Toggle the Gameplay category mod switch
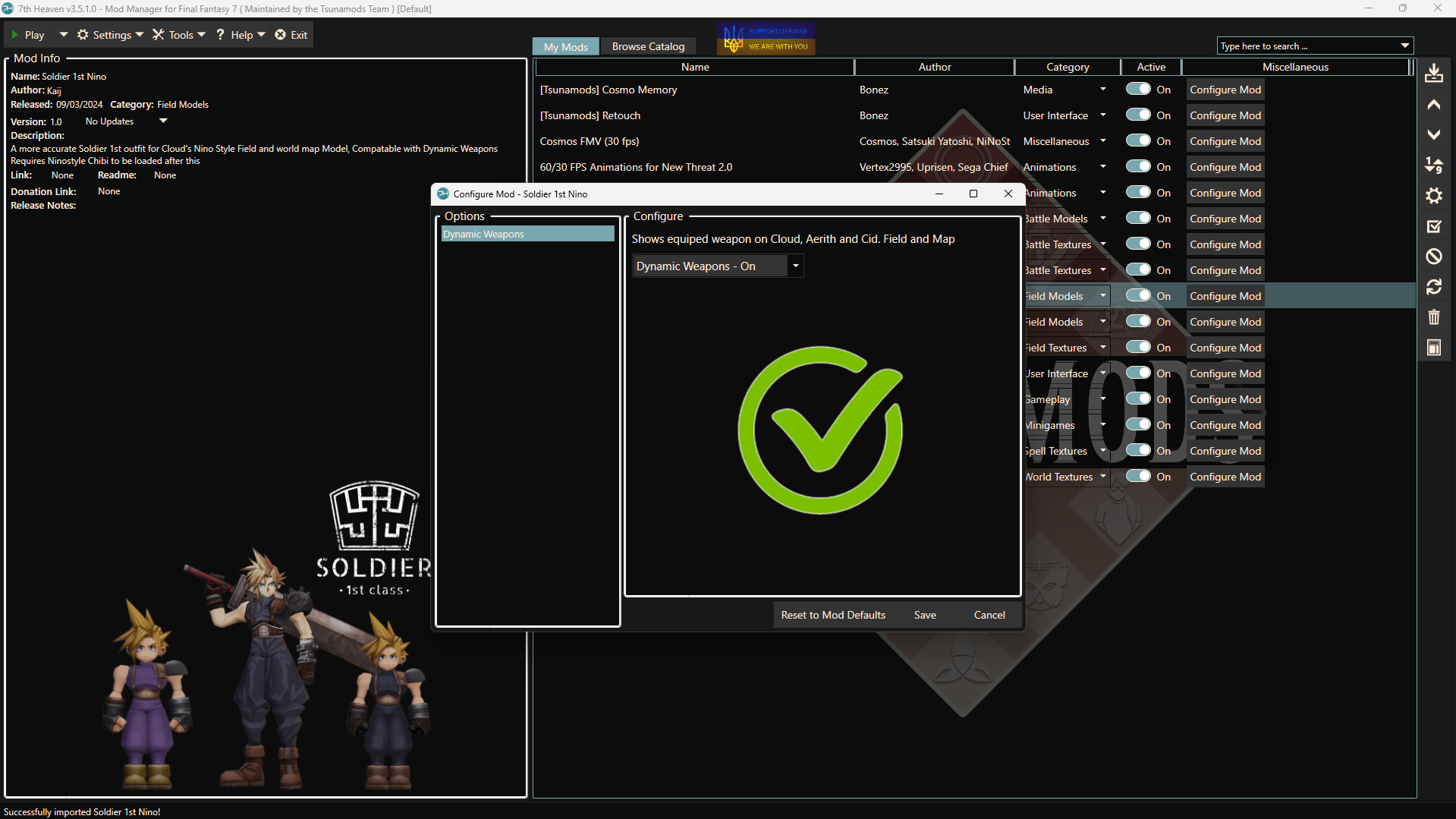This screenshot has width=1456, height=819. 1138,398
